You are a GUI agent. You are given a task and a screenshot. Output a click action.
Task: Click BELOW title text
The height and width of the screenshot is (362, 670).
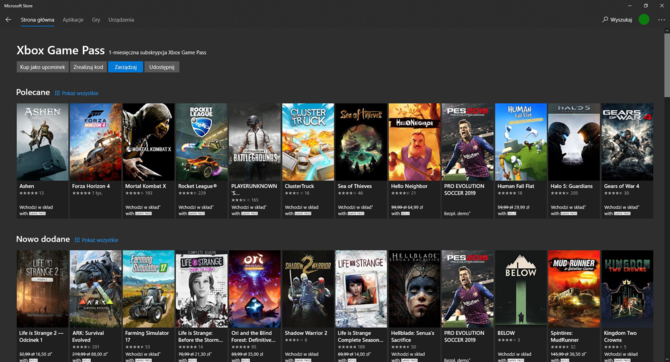pyautogui.click(x=506, y=333)
